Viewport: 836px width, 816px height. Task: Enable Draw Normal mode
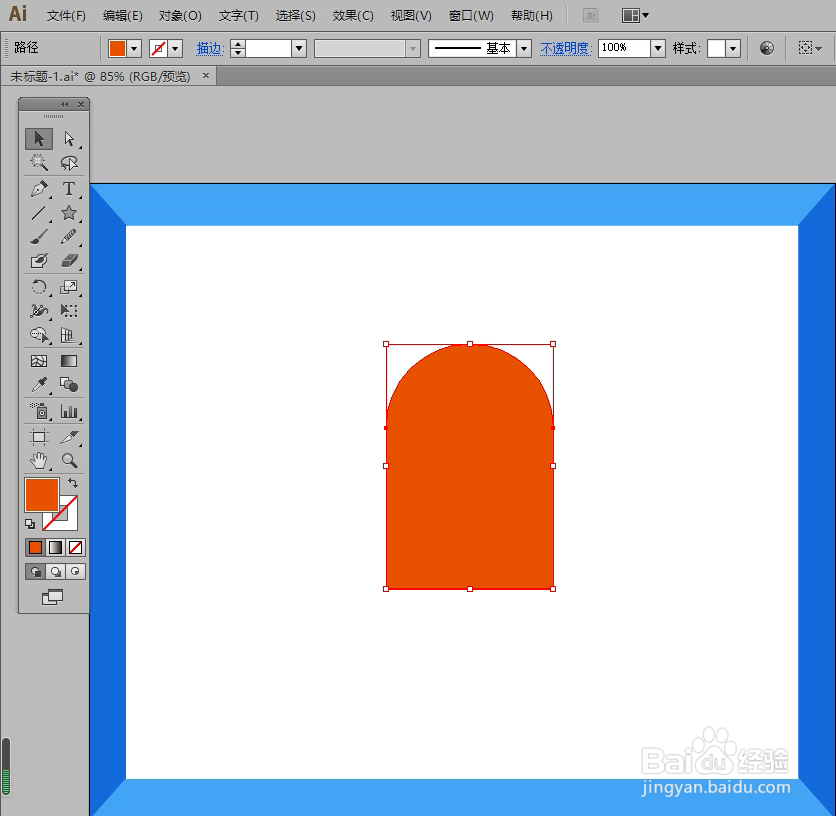[35, 572]
